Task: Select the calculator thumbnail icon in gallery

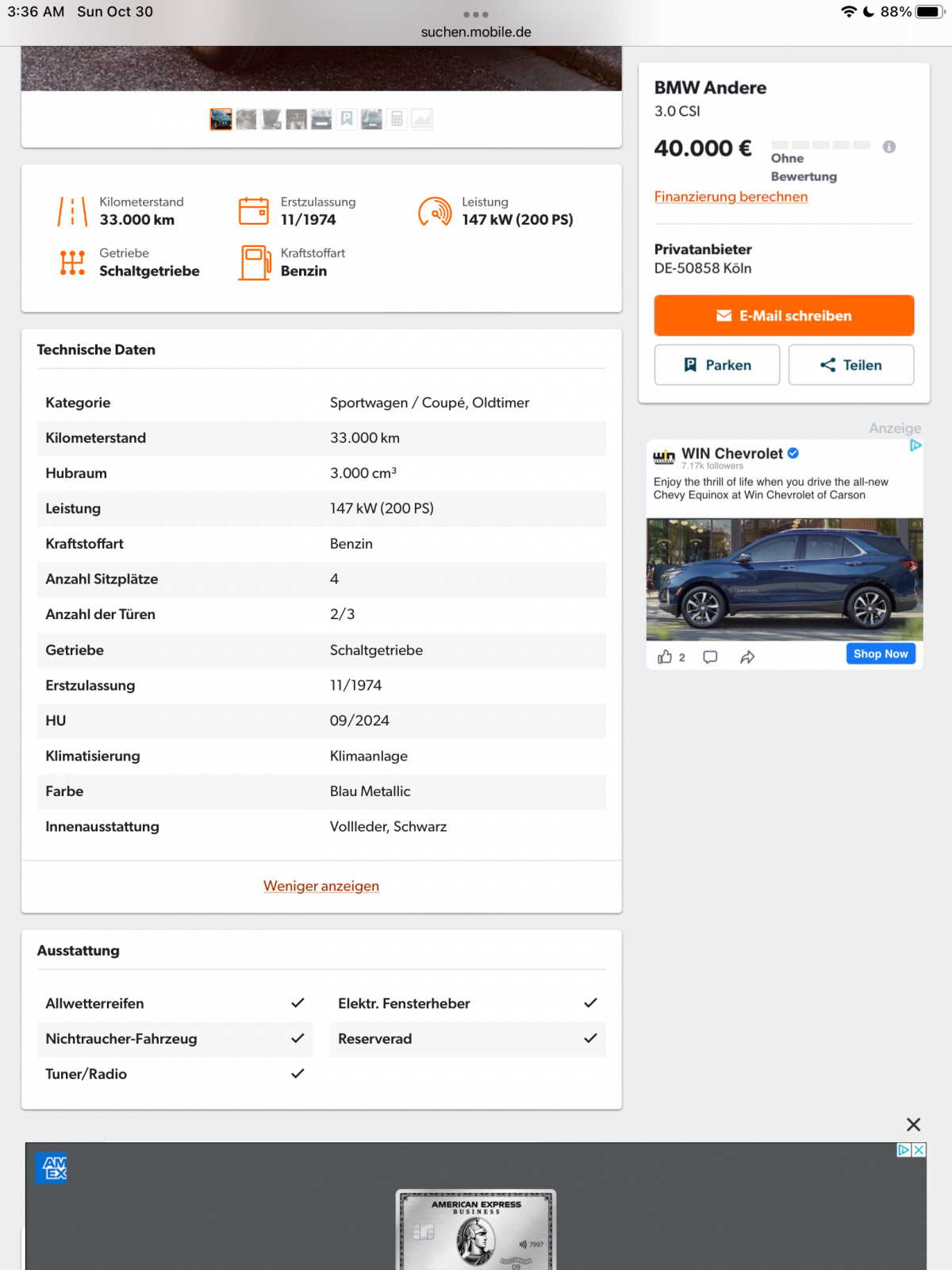Action: click(x=397, y=119)
